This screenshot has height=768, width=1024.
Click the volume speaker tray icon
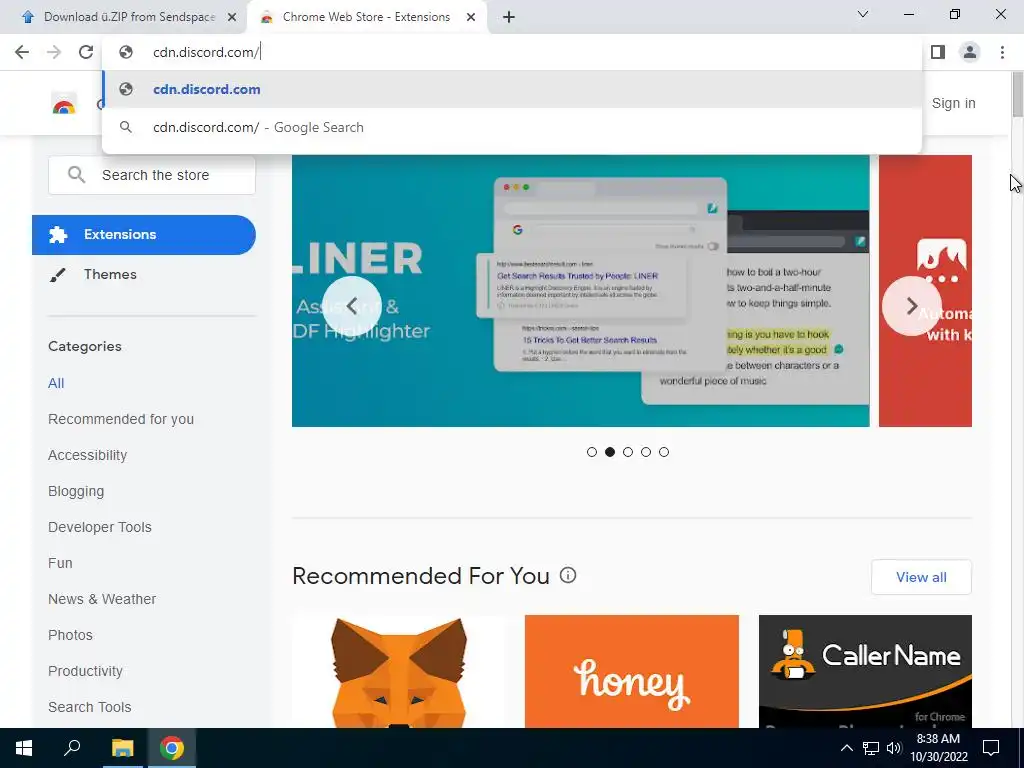click(894, 748)
